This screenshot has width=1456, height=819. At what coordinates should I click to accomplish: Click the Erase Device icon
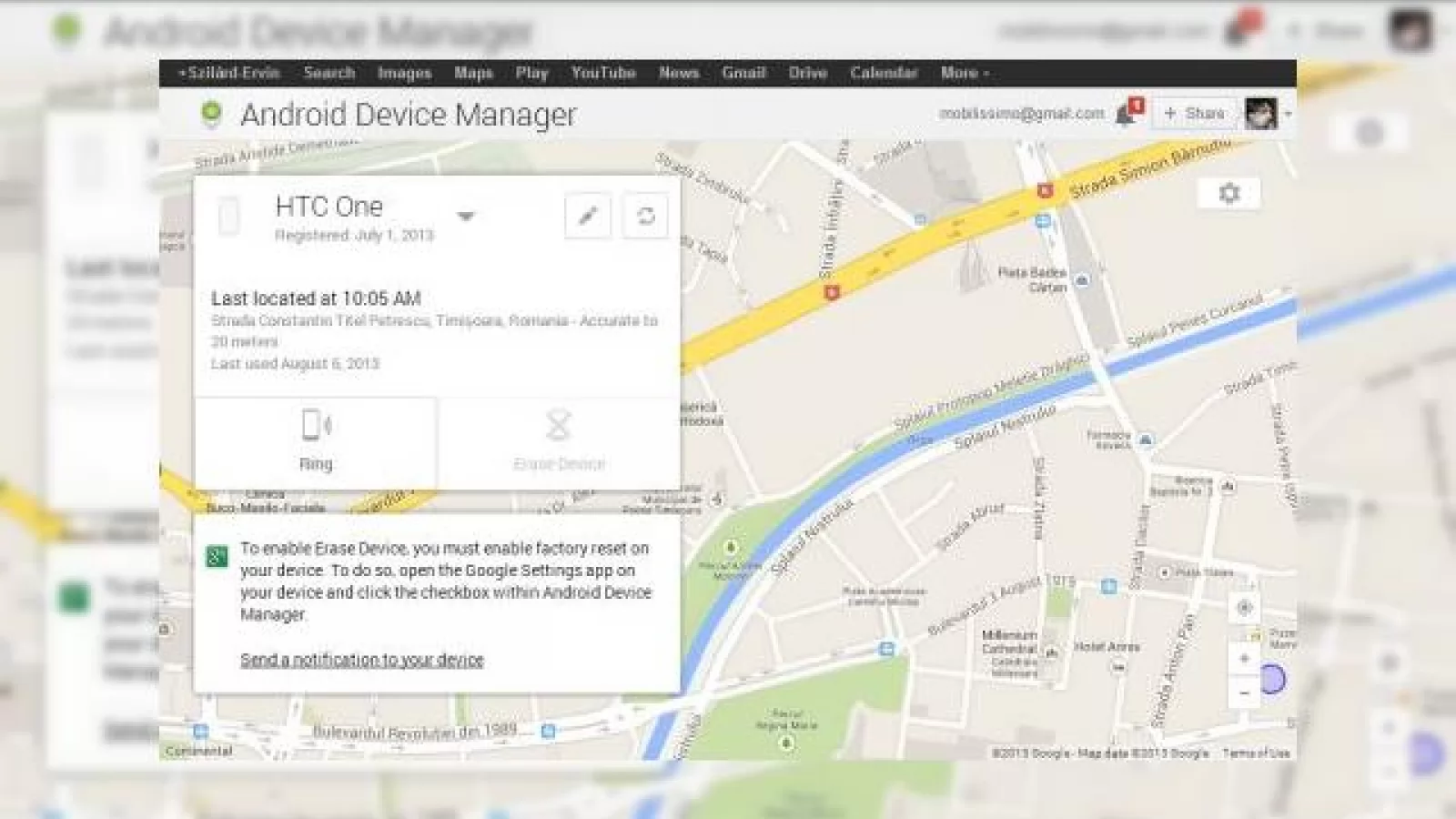[558, 425]
